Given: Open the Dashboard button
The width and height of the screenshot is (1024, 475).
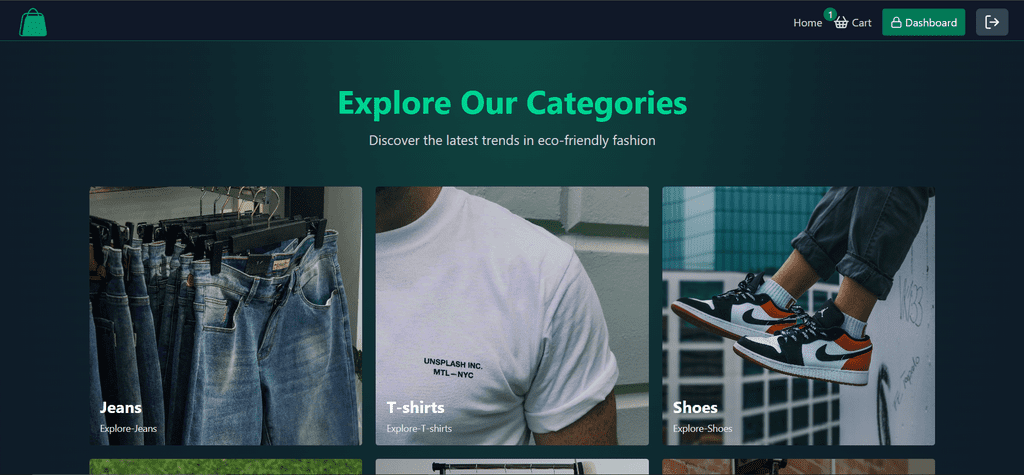Looking at the screenshot, I should (x=923, y=22).
